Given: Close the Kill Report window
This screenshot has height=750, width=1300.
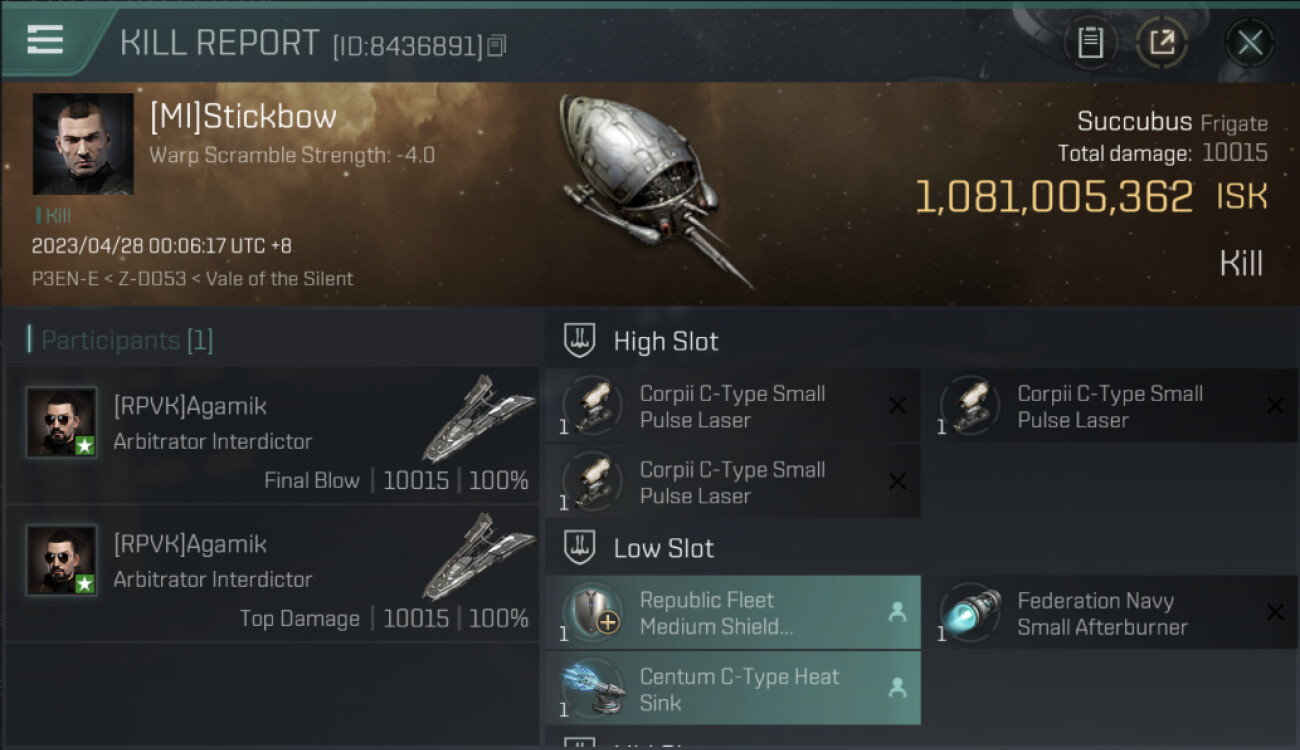Looking at the screenshot, I should coord(1250,43).
